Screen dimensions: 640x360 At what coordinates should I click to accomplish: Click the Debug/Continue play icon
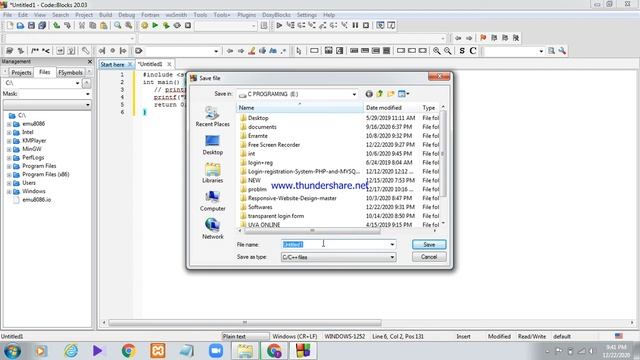279,26
